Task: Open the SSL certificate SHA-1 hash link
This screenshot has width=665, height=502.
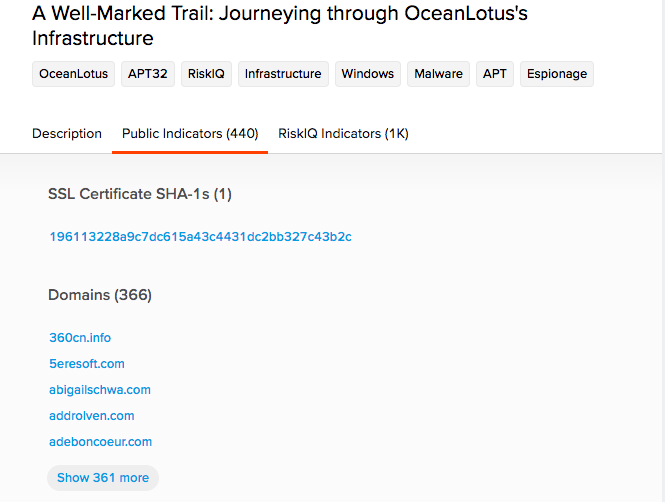Action: (200, 237)
